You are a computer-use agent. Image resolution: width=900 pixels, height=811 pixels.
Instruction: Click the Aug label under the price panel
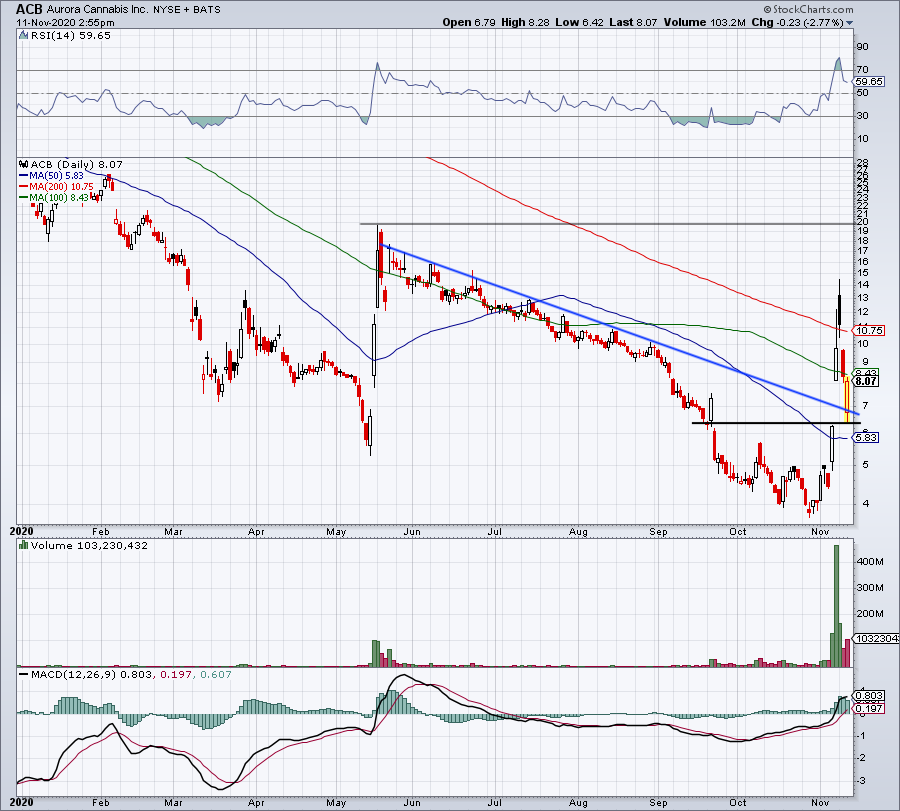click(578, 531)
